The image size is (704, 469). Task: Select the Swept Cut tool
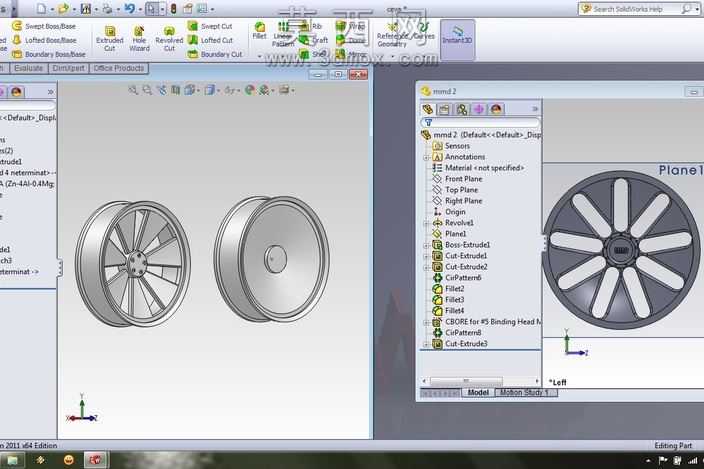point(210,26)
